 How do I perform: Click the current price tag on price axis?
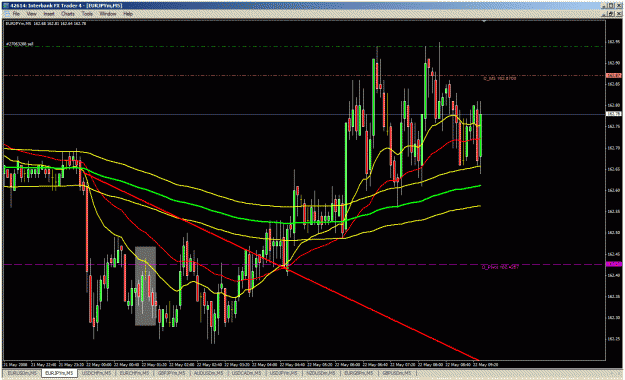click(613, 114)
